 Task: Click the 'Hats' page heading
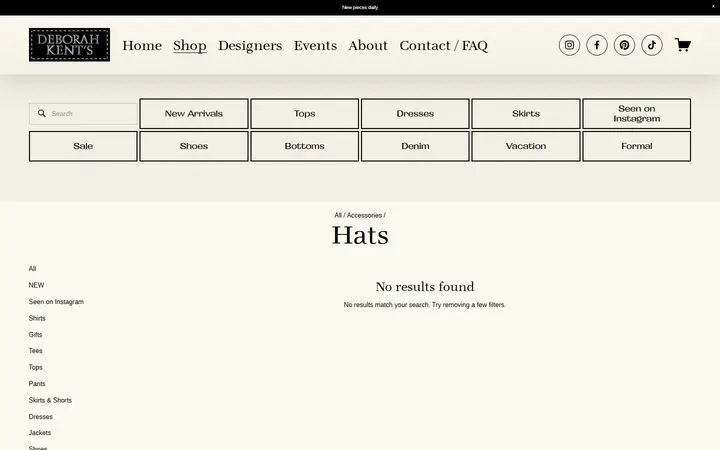pos(360,236)
